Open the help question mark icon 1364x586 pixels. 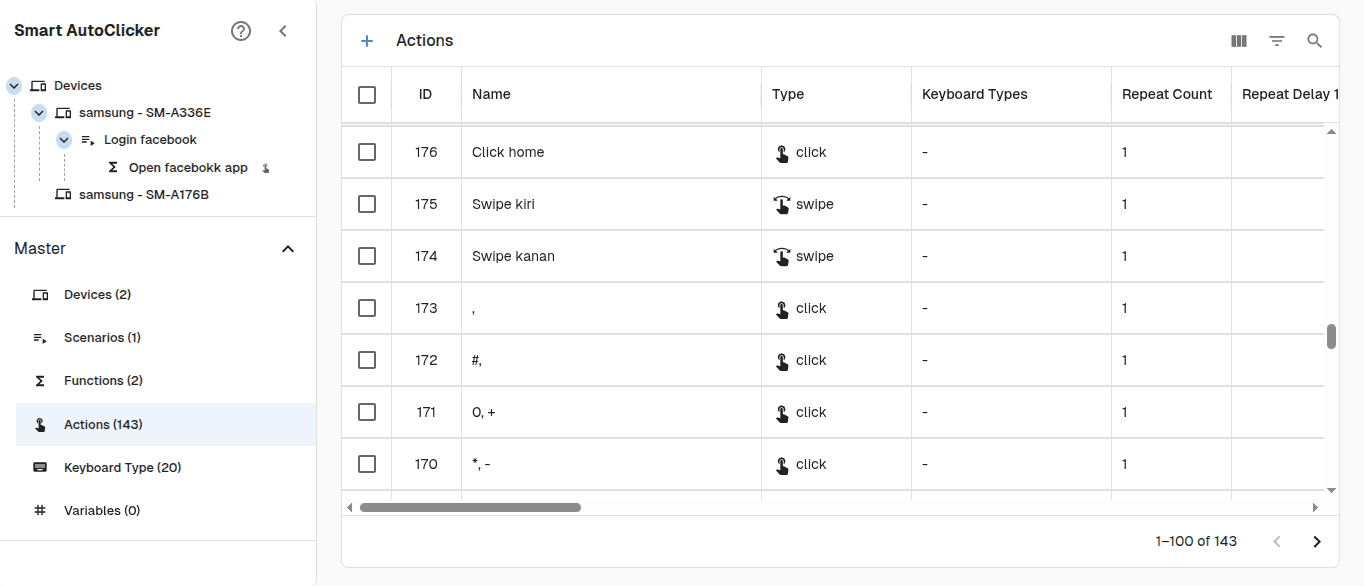click(x=240, y=31)
